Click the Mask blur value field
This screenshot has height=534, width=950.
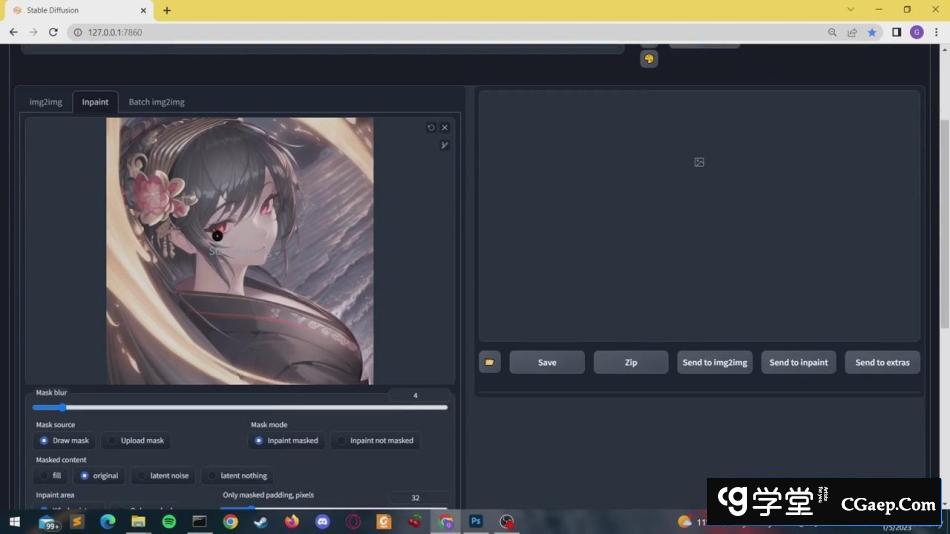coord(416,396)
